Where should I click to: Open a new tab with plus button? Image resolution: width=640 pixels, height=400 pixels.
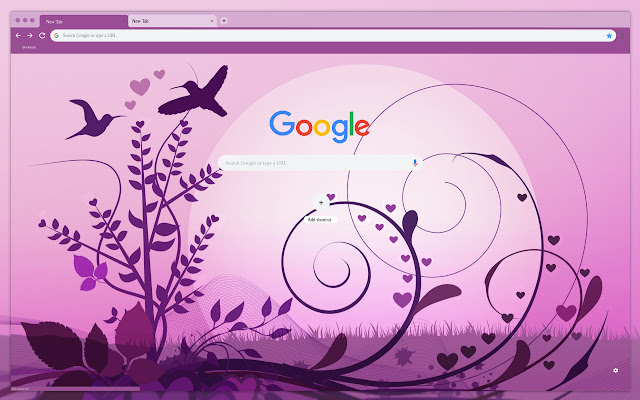(224, 21)
